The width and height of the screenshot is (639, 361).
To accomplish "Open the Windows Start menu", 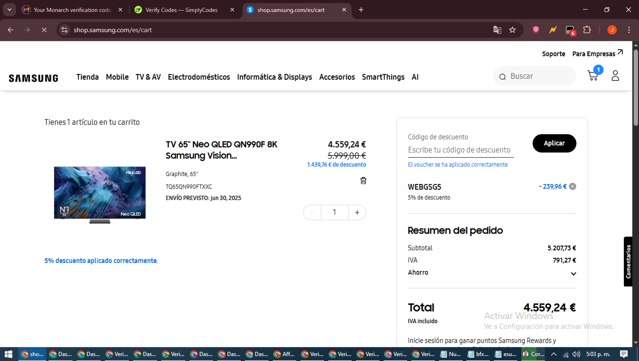I will 8,354.
